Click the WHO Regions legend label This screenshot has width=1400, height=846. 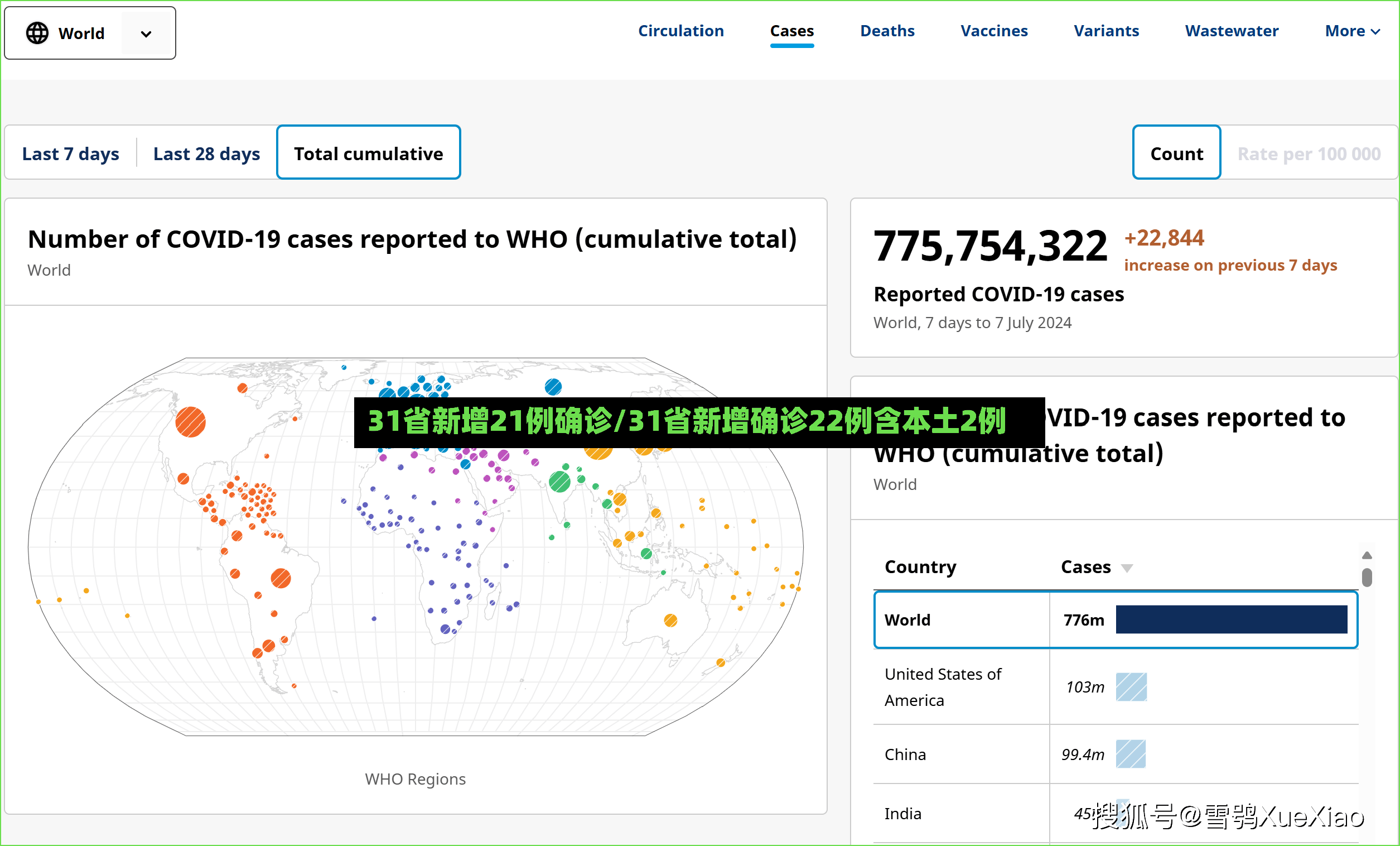coord(415,779)
